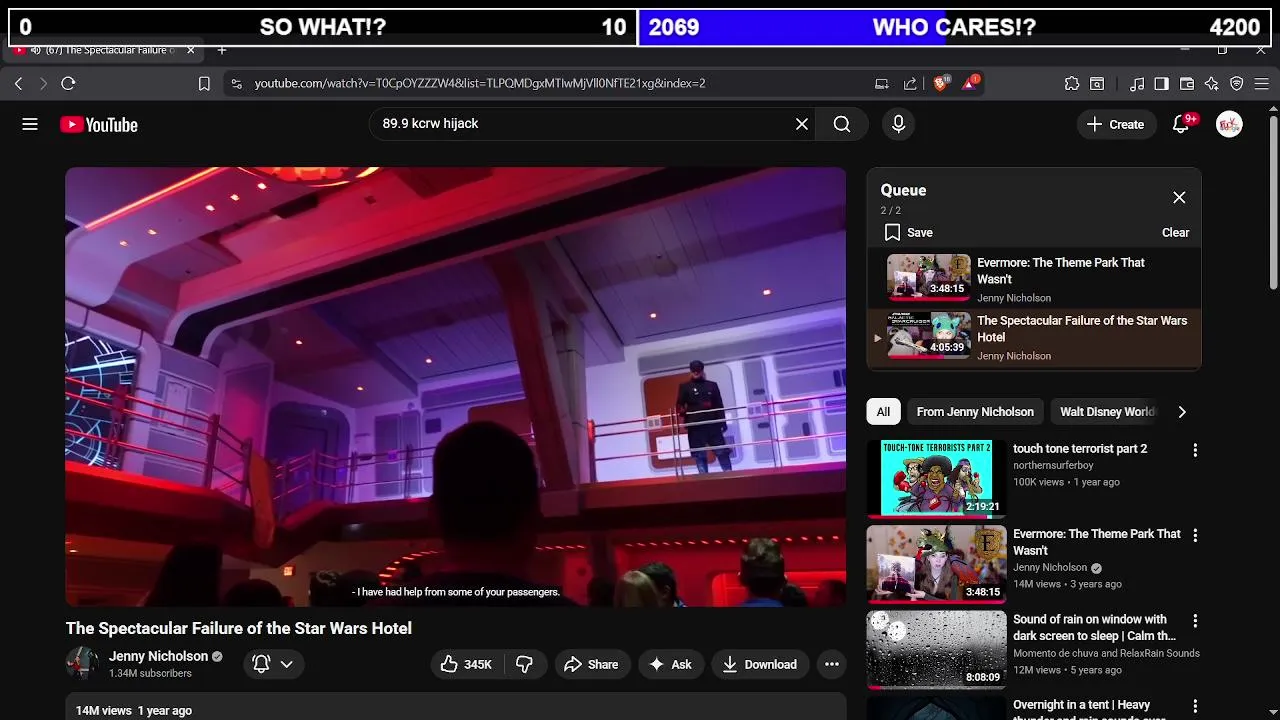Open the YouTube hamburger guide menu
This screenshot has width=1280, height=720.
click(x=30, y=124)
